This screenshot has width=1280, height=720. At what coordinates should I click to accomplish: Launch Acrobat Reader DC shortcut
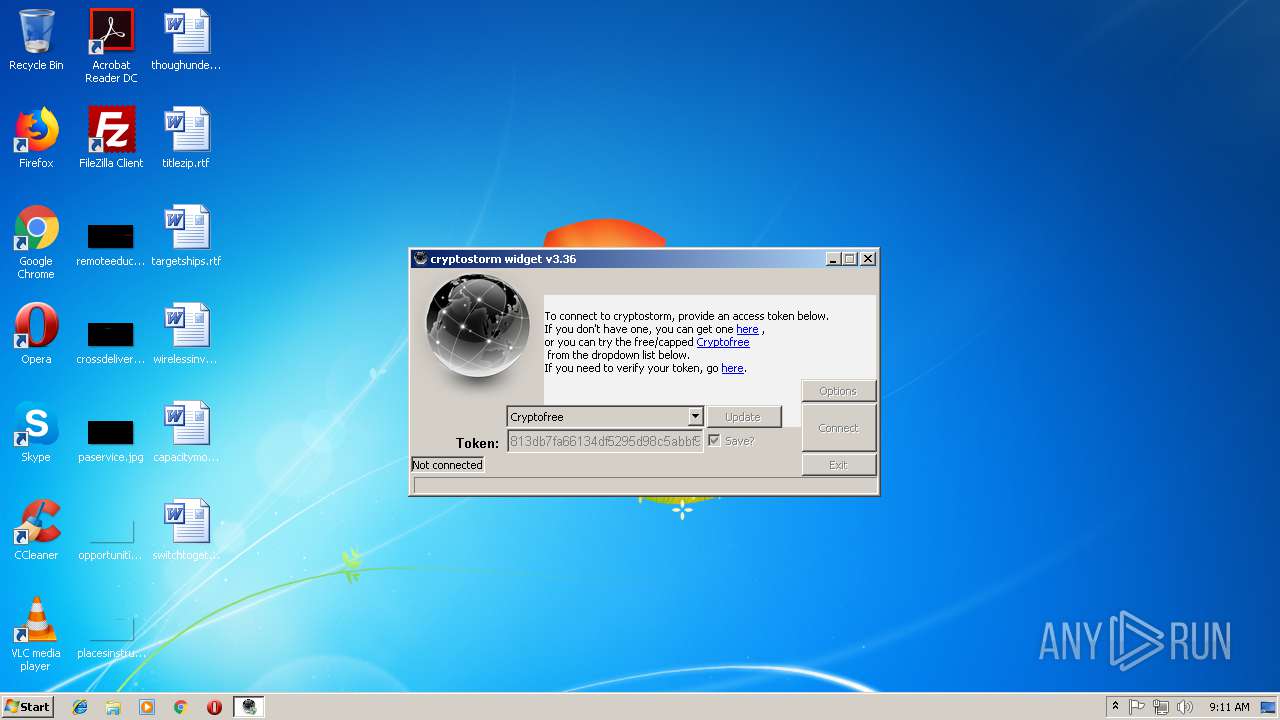[111, 46]
